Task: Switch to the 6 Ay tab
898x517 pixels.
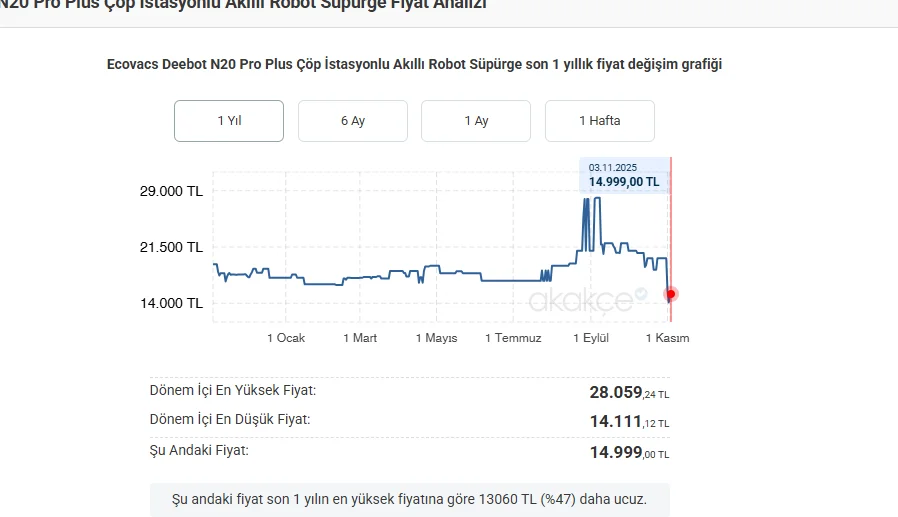Action: click(352, 121)
